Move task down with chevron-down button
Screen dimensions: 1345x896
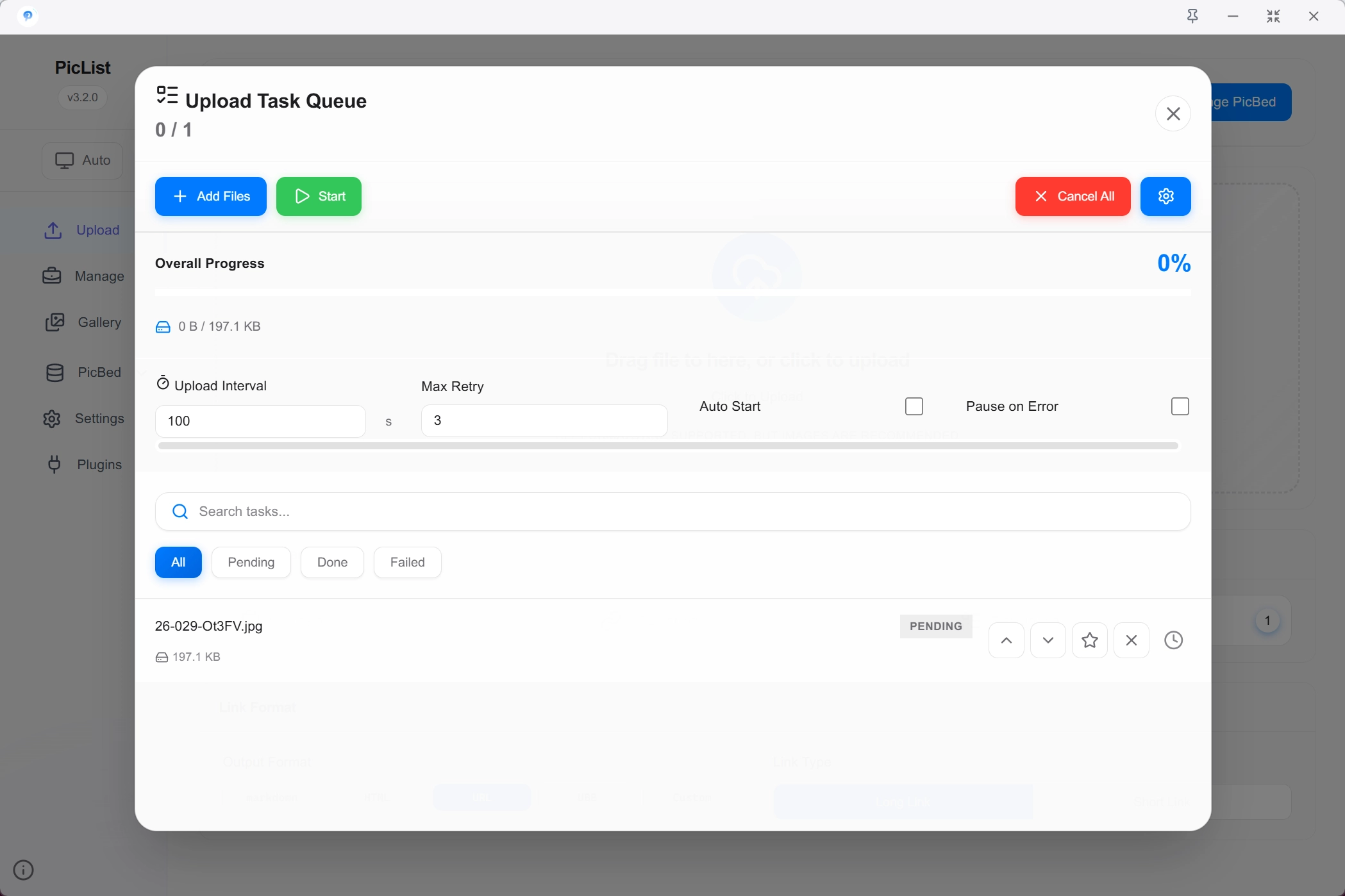tap(1048, 640)
